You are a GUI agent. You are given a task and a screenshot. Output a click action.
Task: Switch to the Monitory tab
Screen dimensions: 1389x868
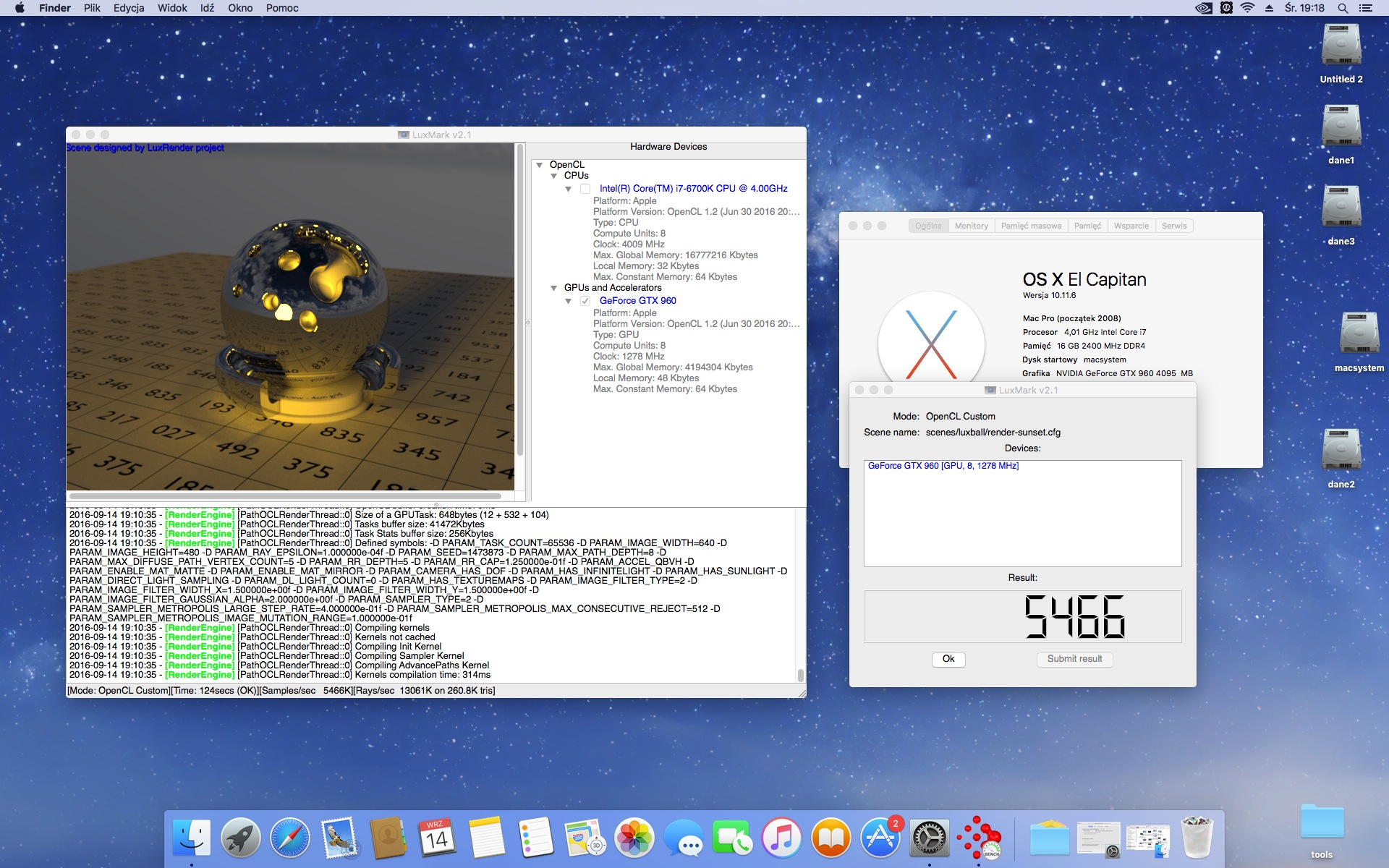(x=971, y=226)
